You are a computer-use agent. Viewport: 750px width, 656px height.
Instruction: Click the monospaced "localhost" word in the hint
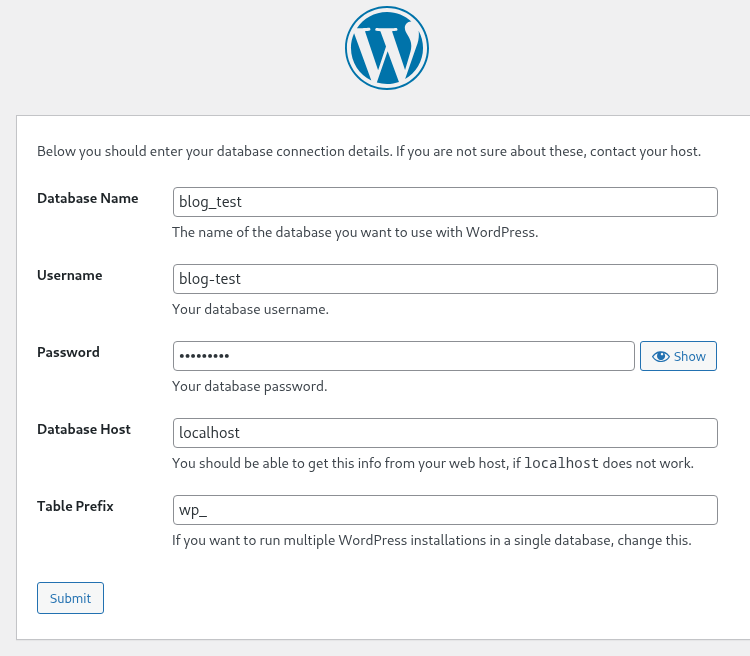pos(561,464)
